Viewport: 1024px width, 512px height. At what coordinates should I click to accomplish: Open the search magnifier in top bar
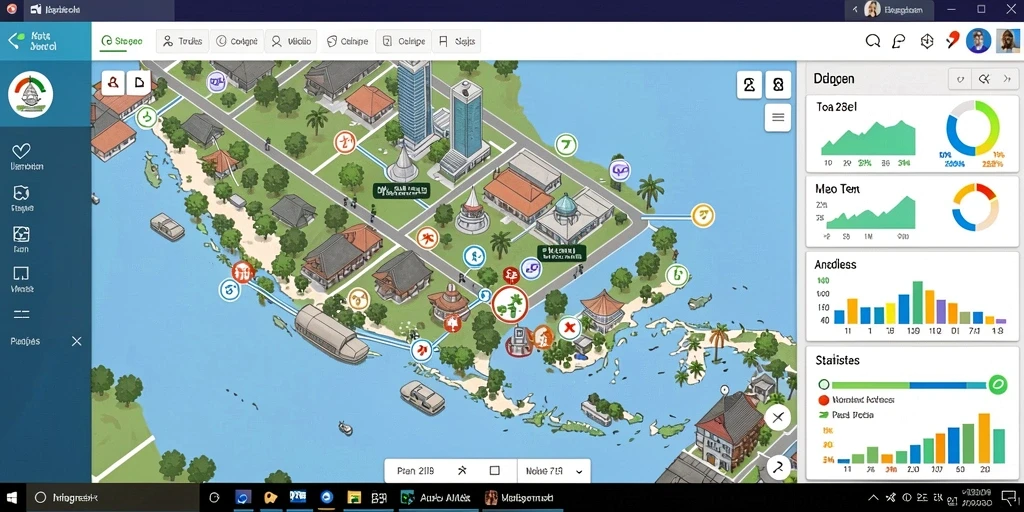(x=872, y=41)
